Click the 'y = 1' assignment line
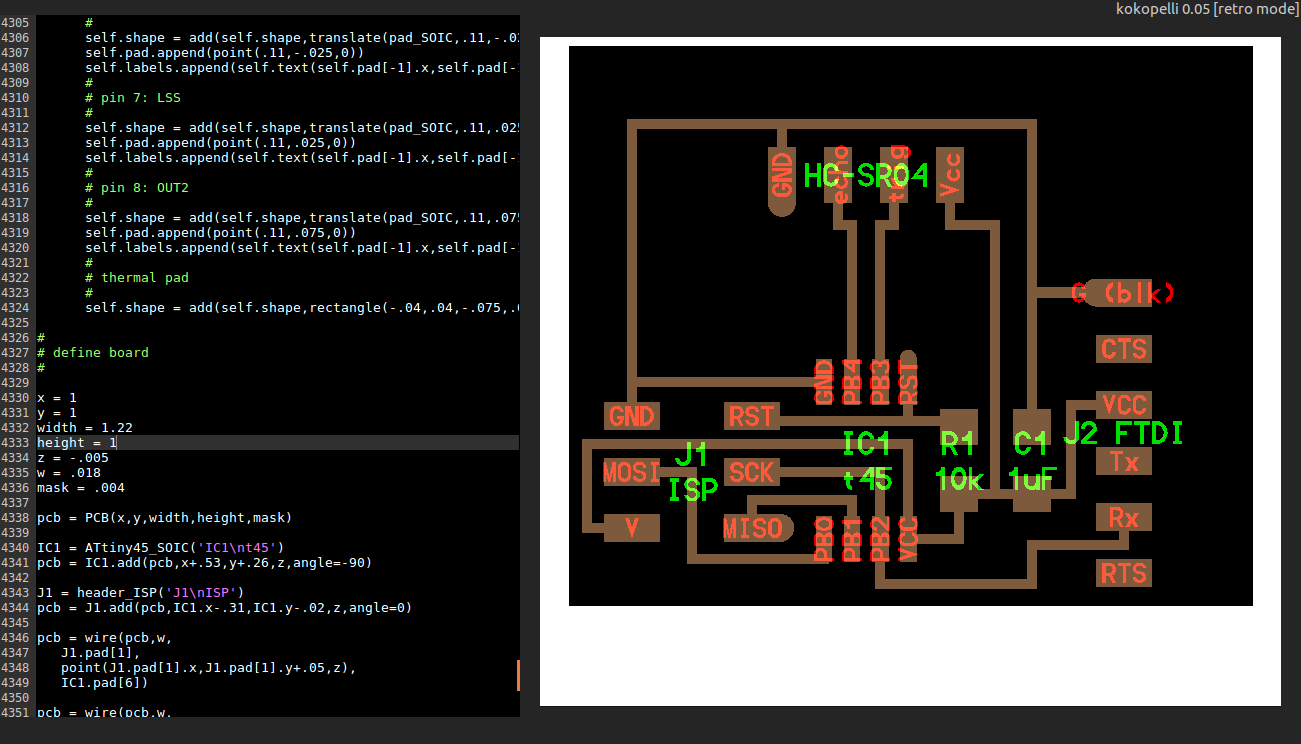1301x744 pixels. (57, 412)
